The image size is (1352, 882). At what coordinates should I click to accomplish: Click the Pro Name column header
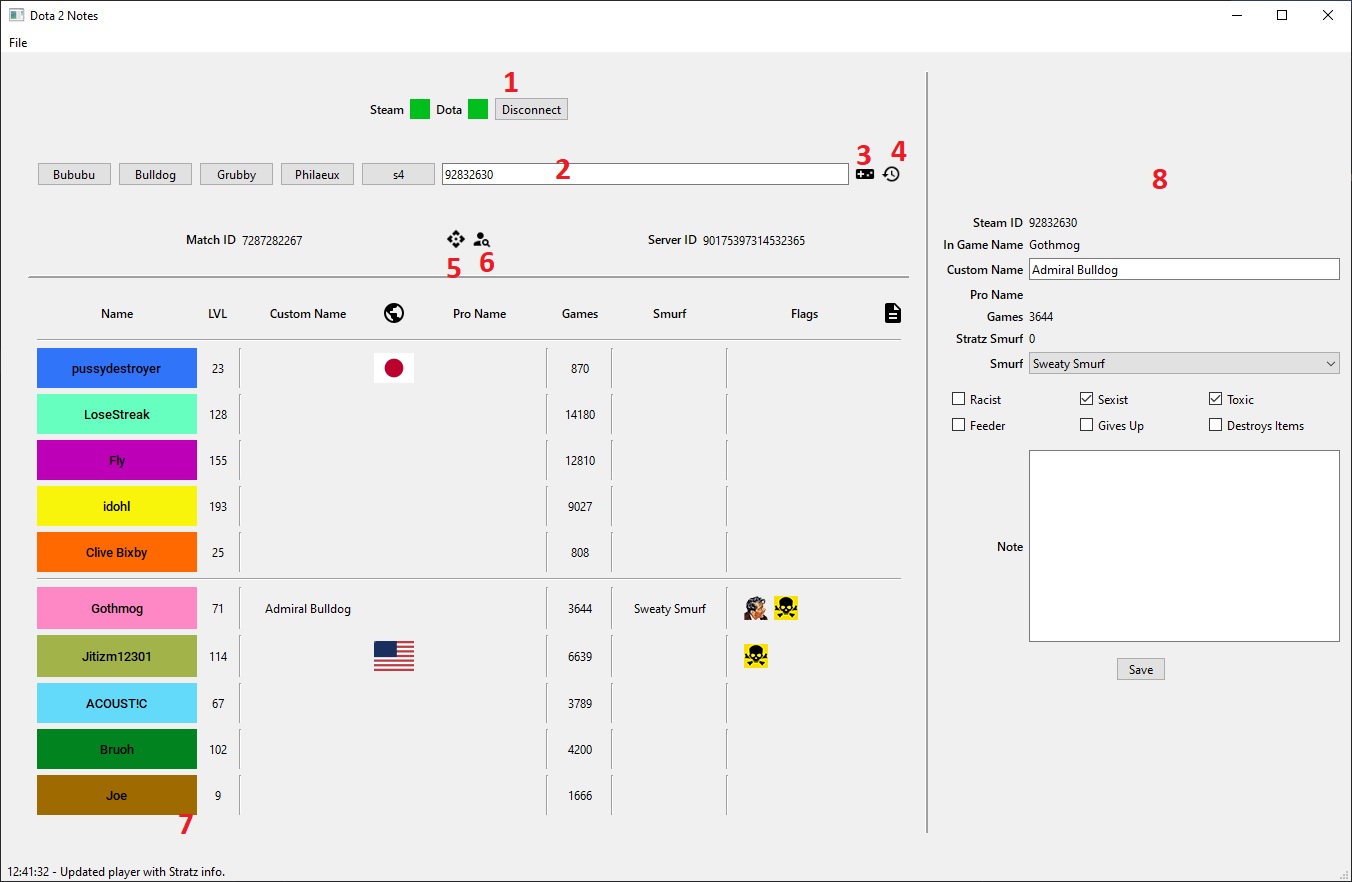pos(479,313)
